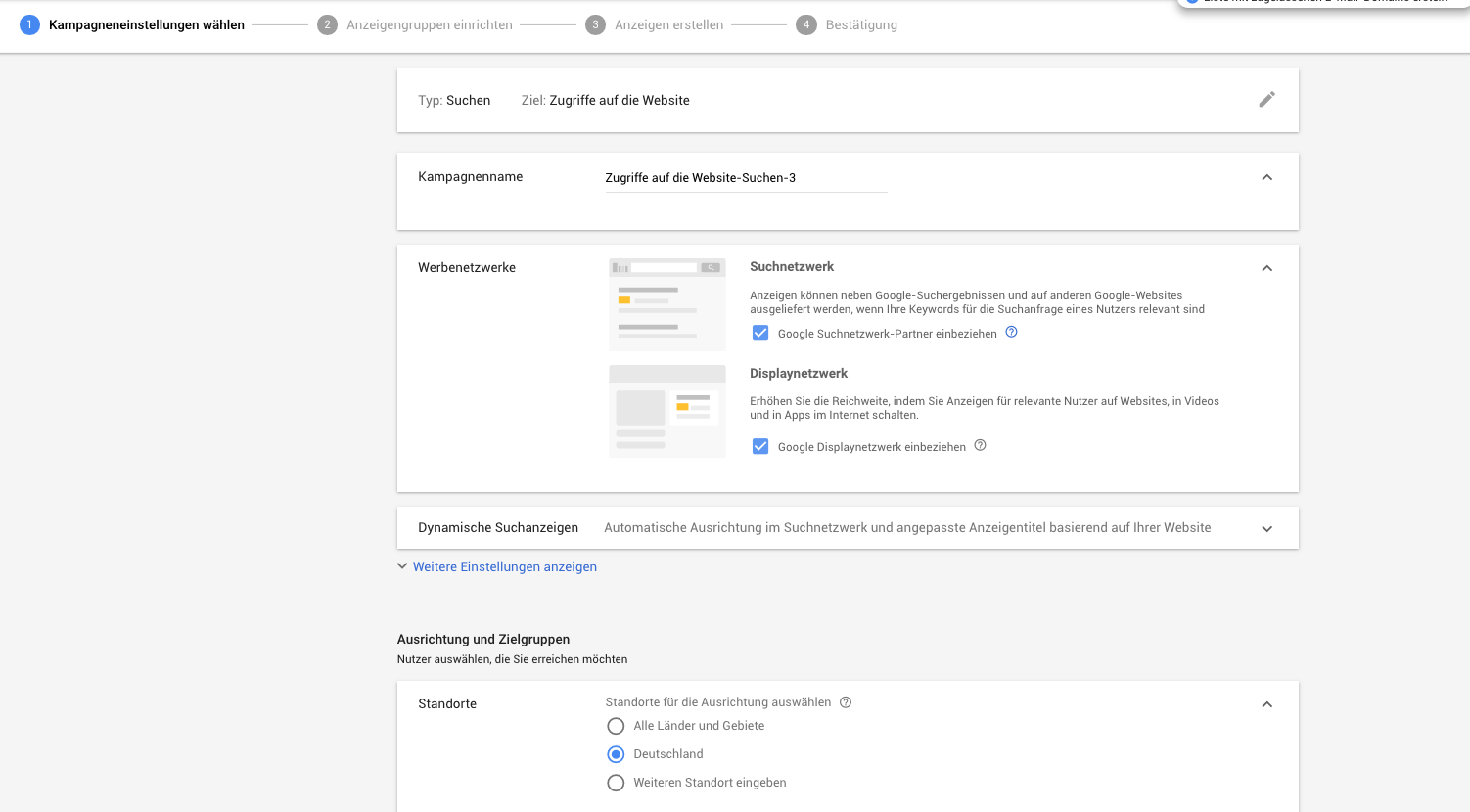The width and height of the screenshot is (1470, 812).
Task: Click help icon next to Standorte für die Ausrichtung
Action: point(846,702)
